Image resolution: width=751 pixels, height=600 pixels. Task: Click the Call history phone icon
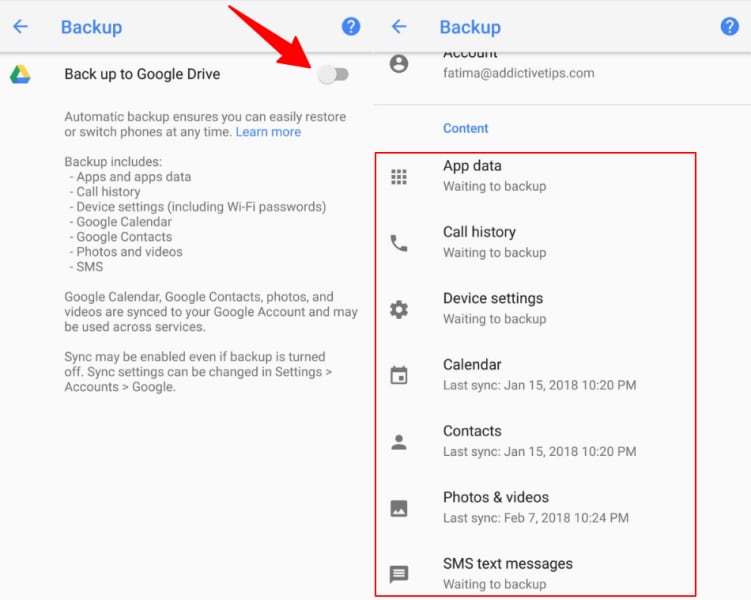398,243
